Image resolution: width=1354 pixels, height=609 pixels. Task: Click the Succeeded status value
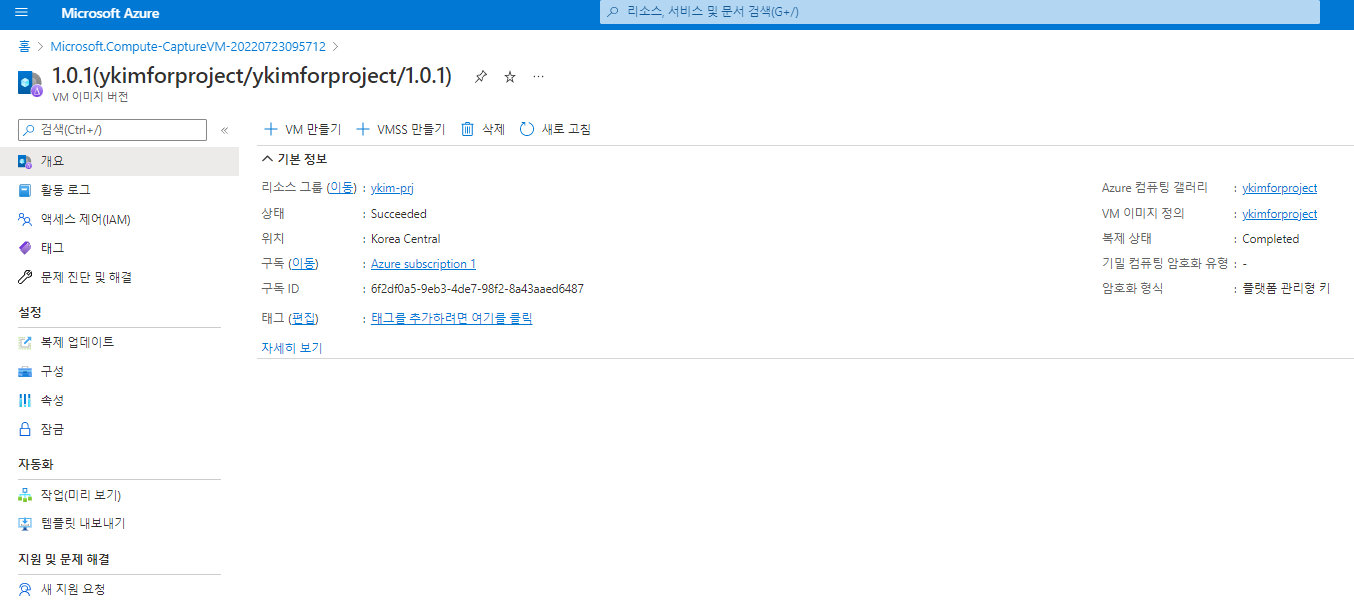point(399,214)
